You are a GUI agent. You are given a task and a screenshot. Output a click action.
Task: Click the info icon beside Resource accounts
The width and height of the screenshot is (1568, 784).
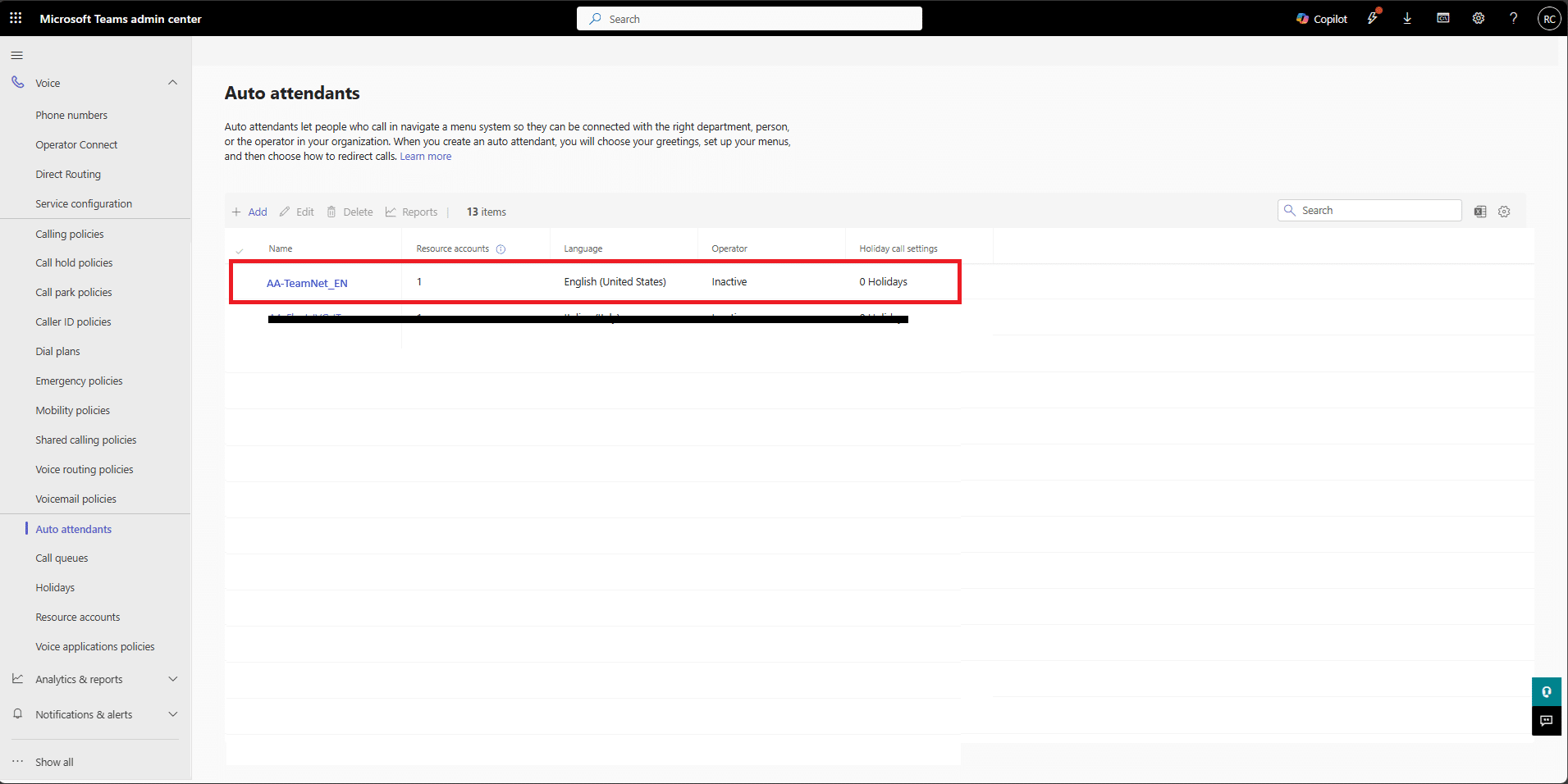point(501,249)
